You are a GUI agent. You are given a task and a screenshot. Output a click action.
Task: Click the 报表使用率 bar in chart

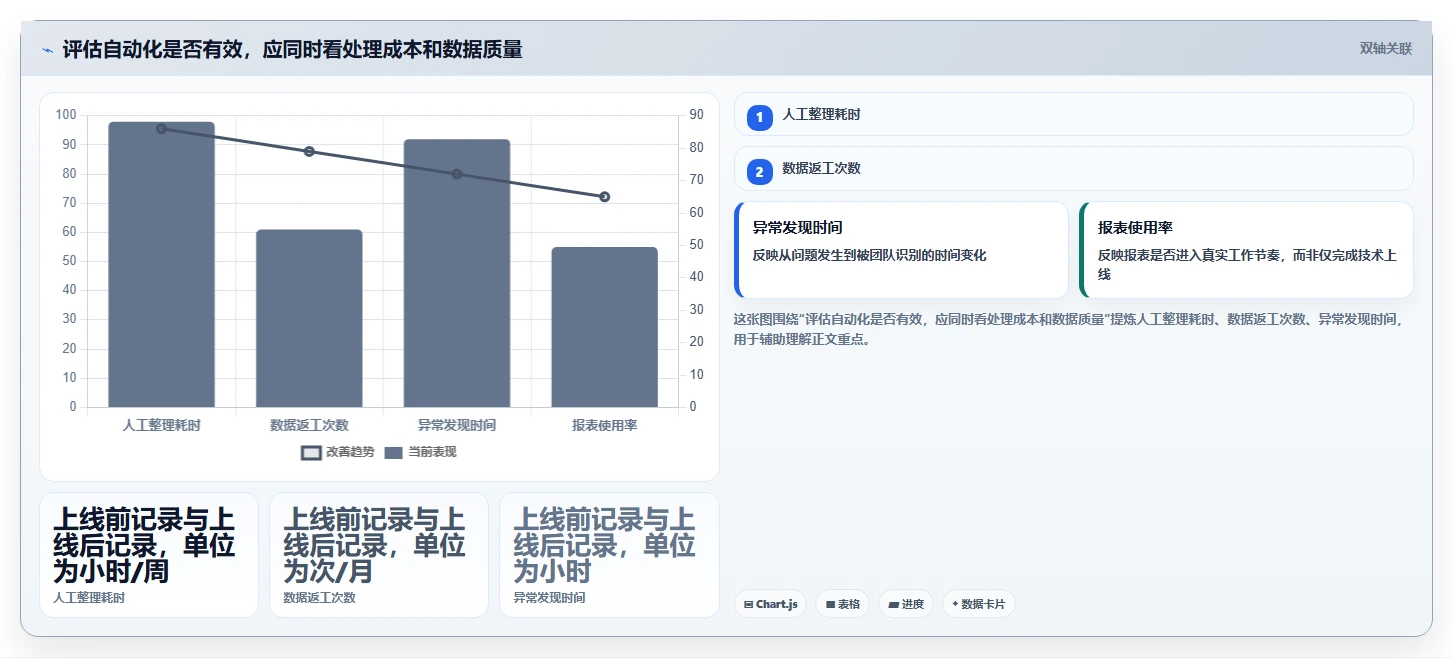pos(605,327)
